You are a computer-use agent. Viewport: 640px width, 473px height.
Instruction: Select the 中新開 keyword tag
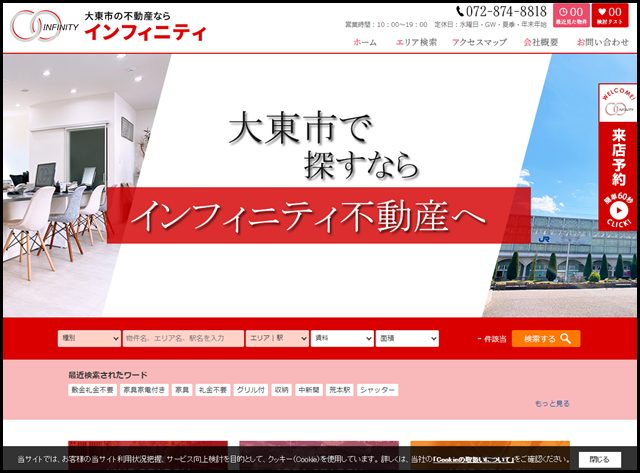pyautogui.click(x=309, y=390)
